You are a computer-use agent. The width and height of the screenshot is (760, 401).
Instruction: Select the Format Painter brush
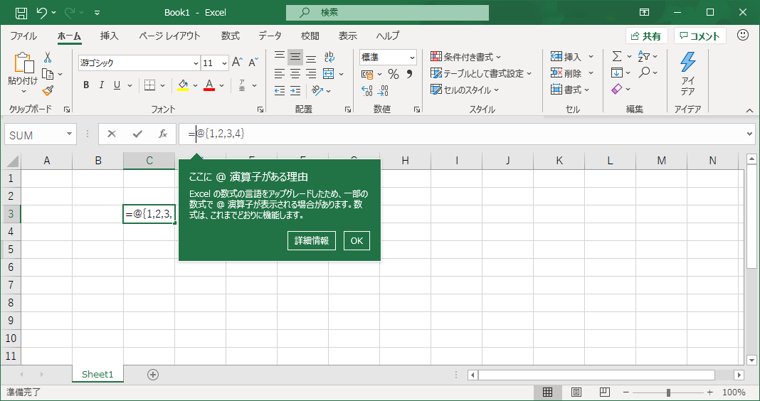pyautogui.click(x=48, y=90)
